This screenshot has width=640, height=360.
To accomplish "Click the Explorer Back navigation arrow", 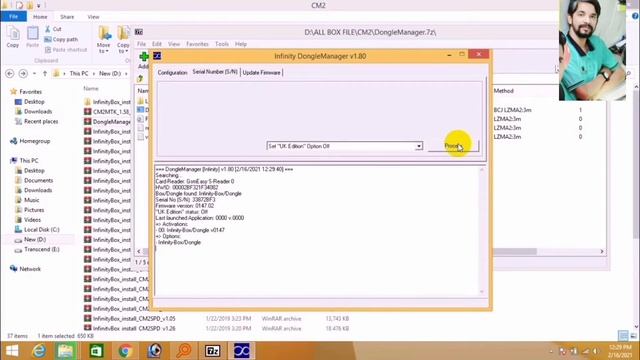I will [x=10, y=73].
